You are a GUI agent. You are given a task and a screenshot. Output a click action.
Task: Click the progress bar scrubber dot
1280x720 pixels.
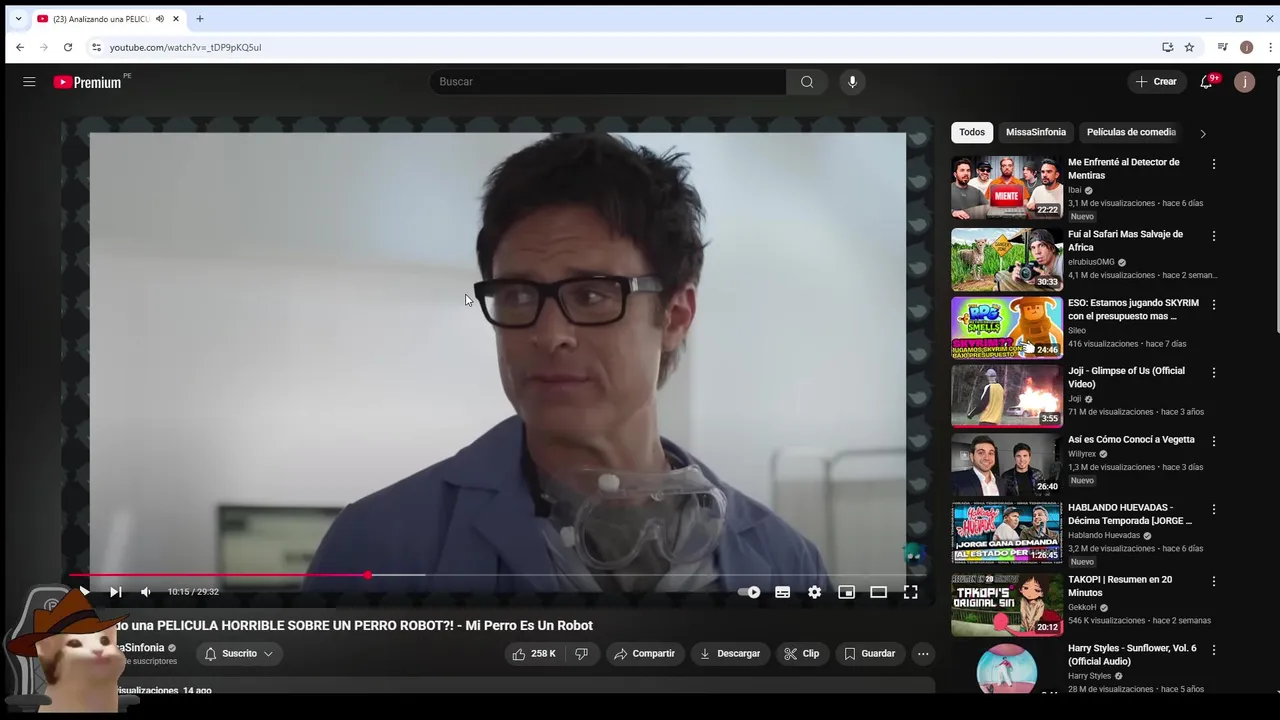click(368, 575)
